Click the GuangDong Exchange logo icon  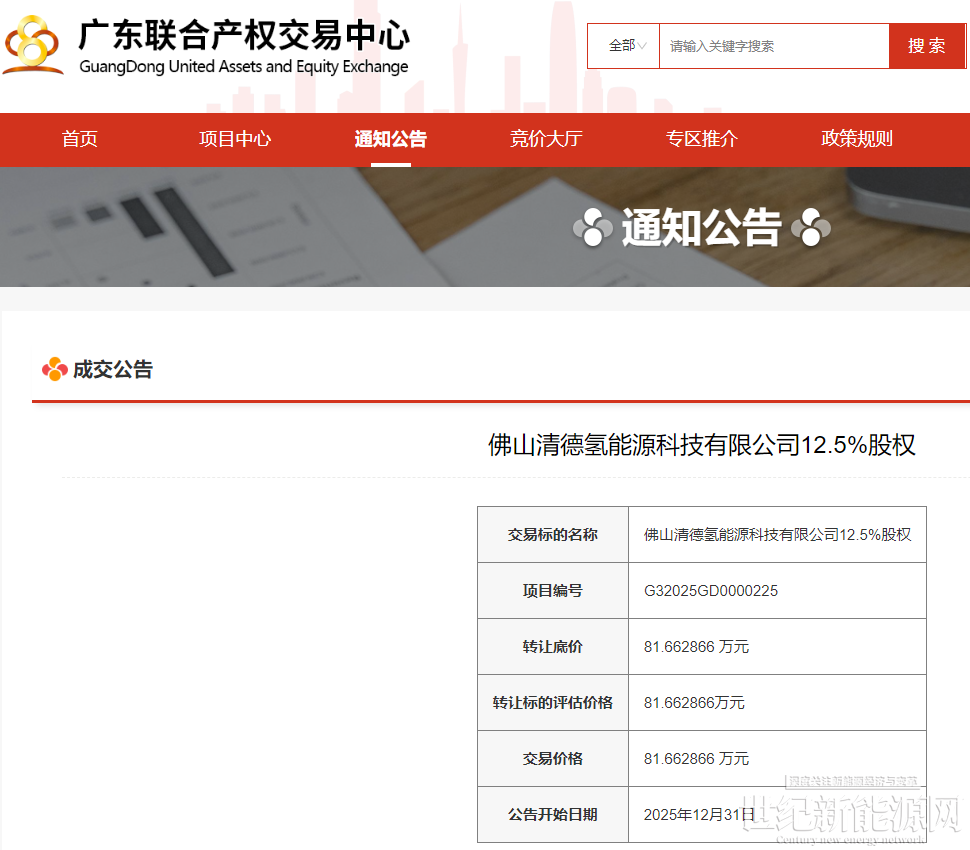[x=33, y=44]
